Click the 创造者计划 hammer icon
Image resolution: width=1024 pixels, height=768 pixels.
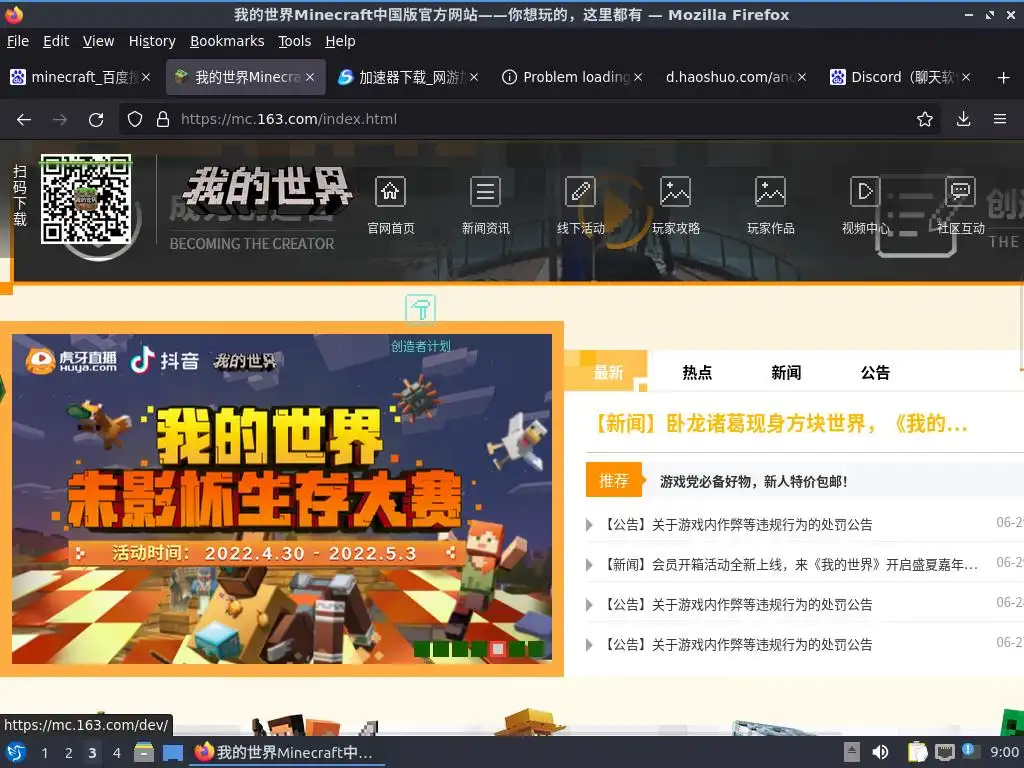(x=421, y=309)
